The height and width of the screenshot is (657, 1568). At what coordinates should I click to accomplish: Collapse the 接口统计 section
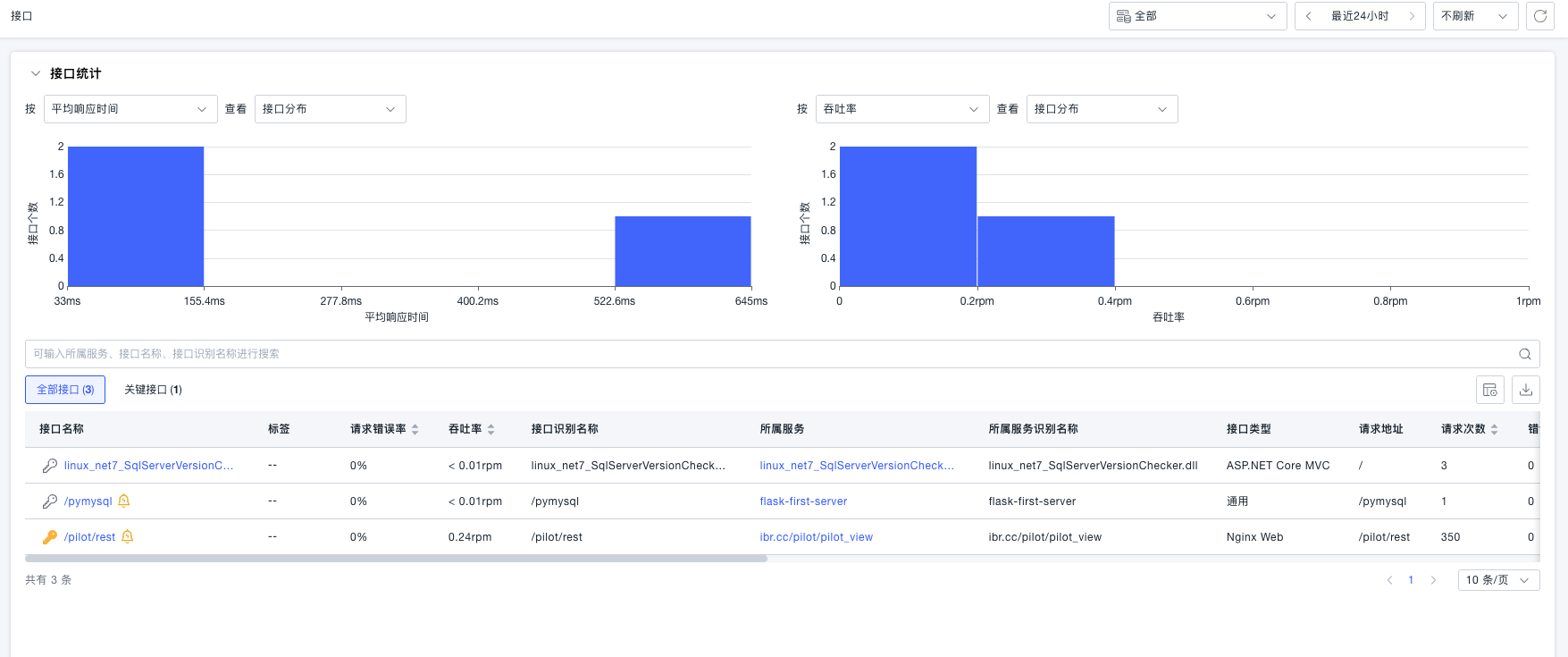pos(36,73)
